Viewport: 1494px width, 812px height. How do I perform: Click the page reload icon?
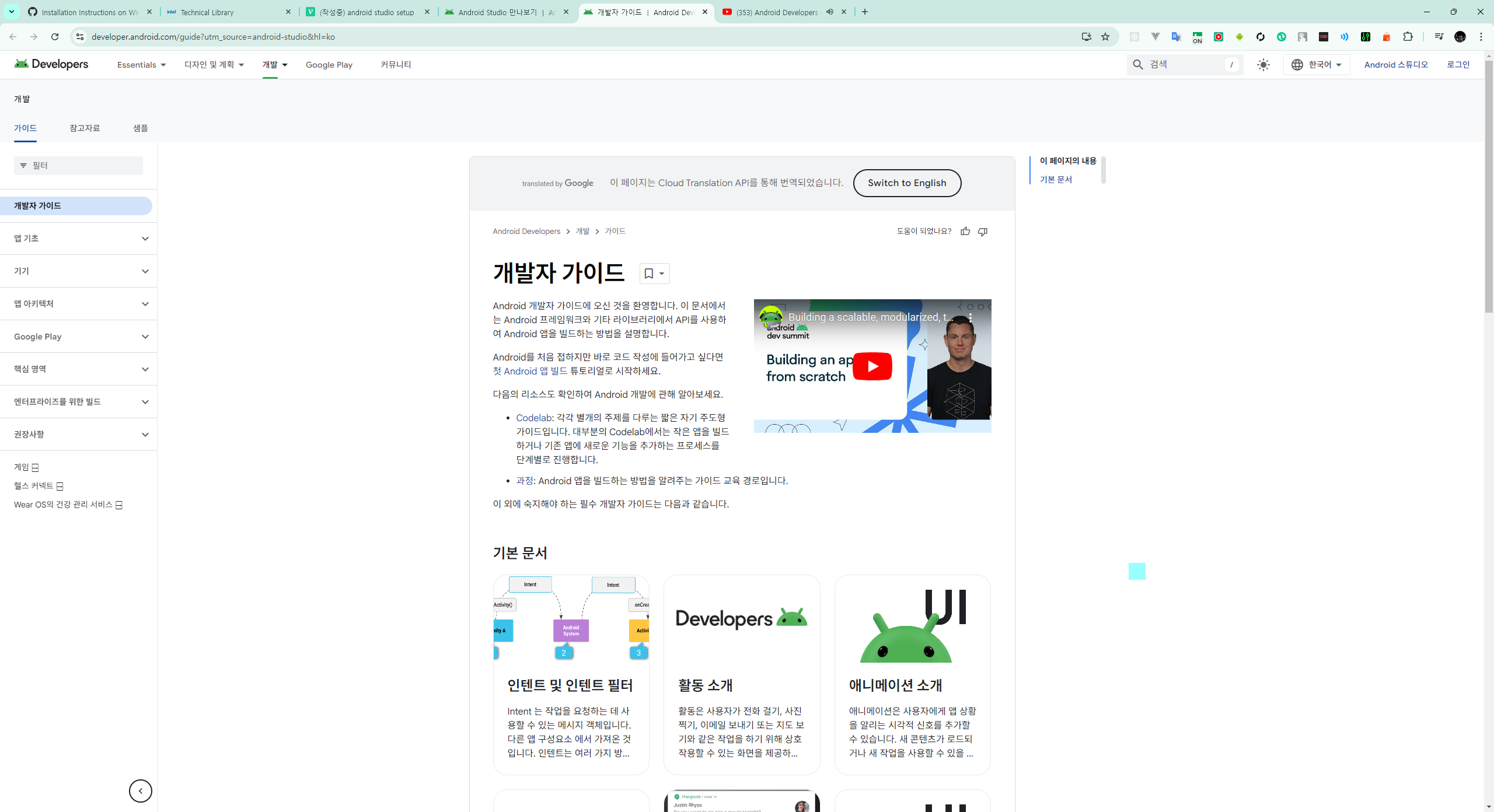pyautogui.click(x=55, y=37)
